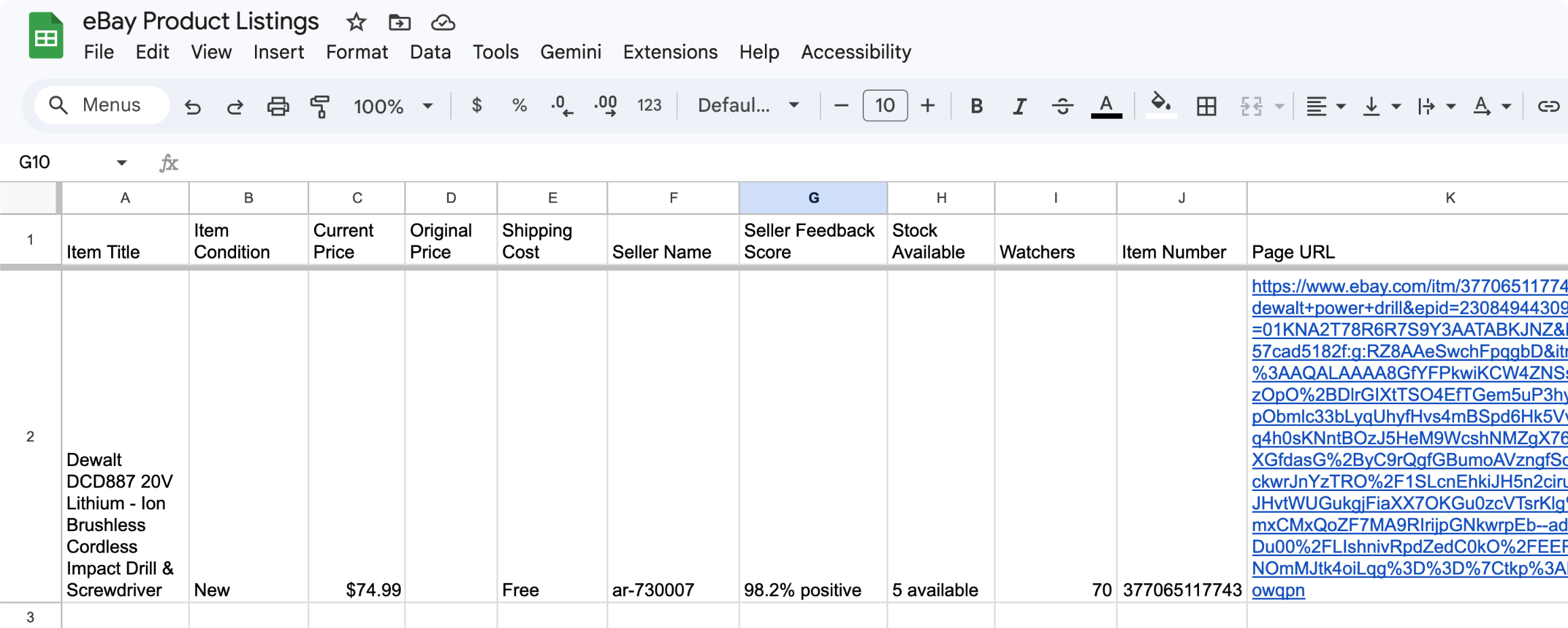The image size is (1568, 628).
Task: Toggle bold formatting
Action: click(x=976, y=106)
